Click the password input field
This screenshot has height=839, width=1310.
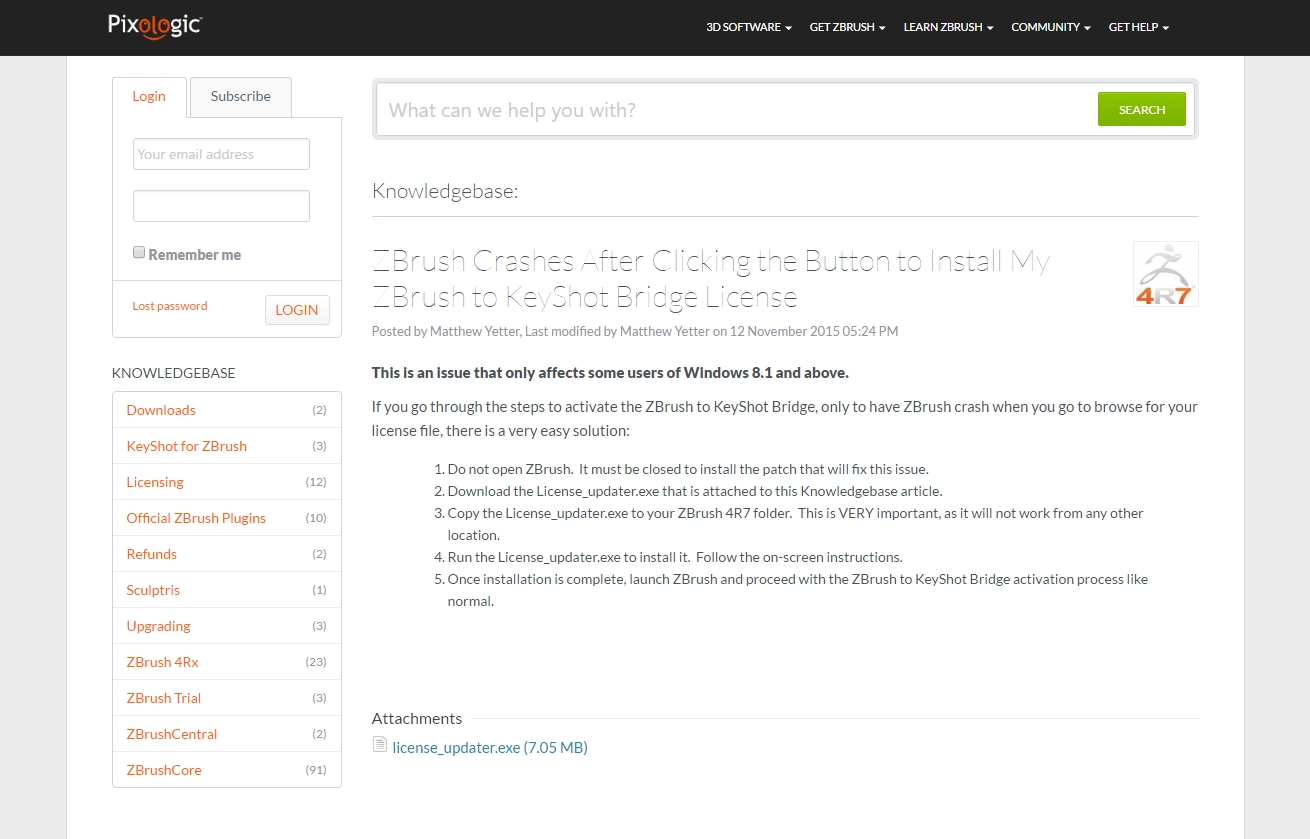[221, 206]
